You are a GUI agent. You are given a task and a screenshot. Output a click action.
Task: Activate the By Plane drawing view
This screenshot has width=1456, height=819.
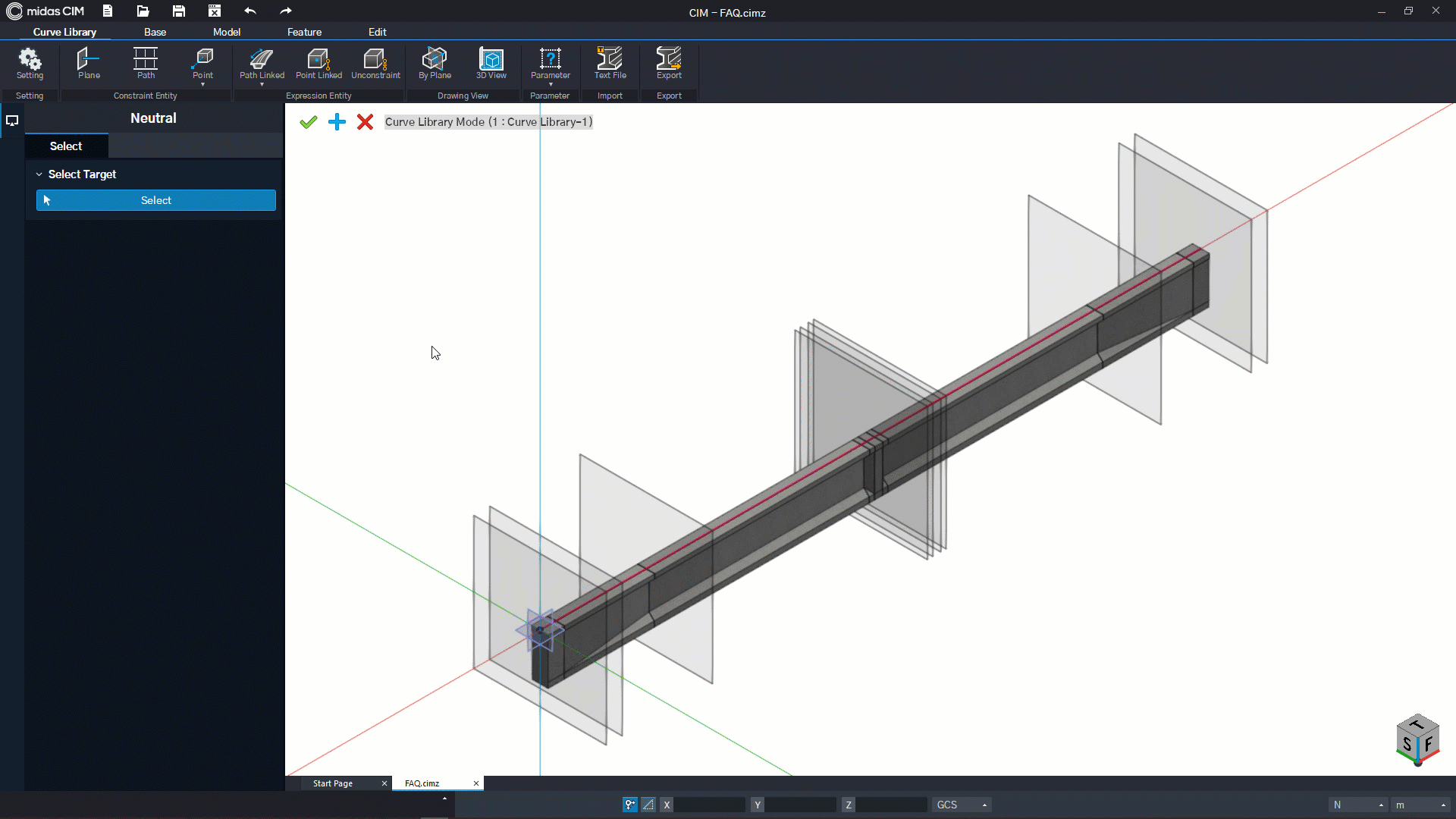click(x=435, y=64)
